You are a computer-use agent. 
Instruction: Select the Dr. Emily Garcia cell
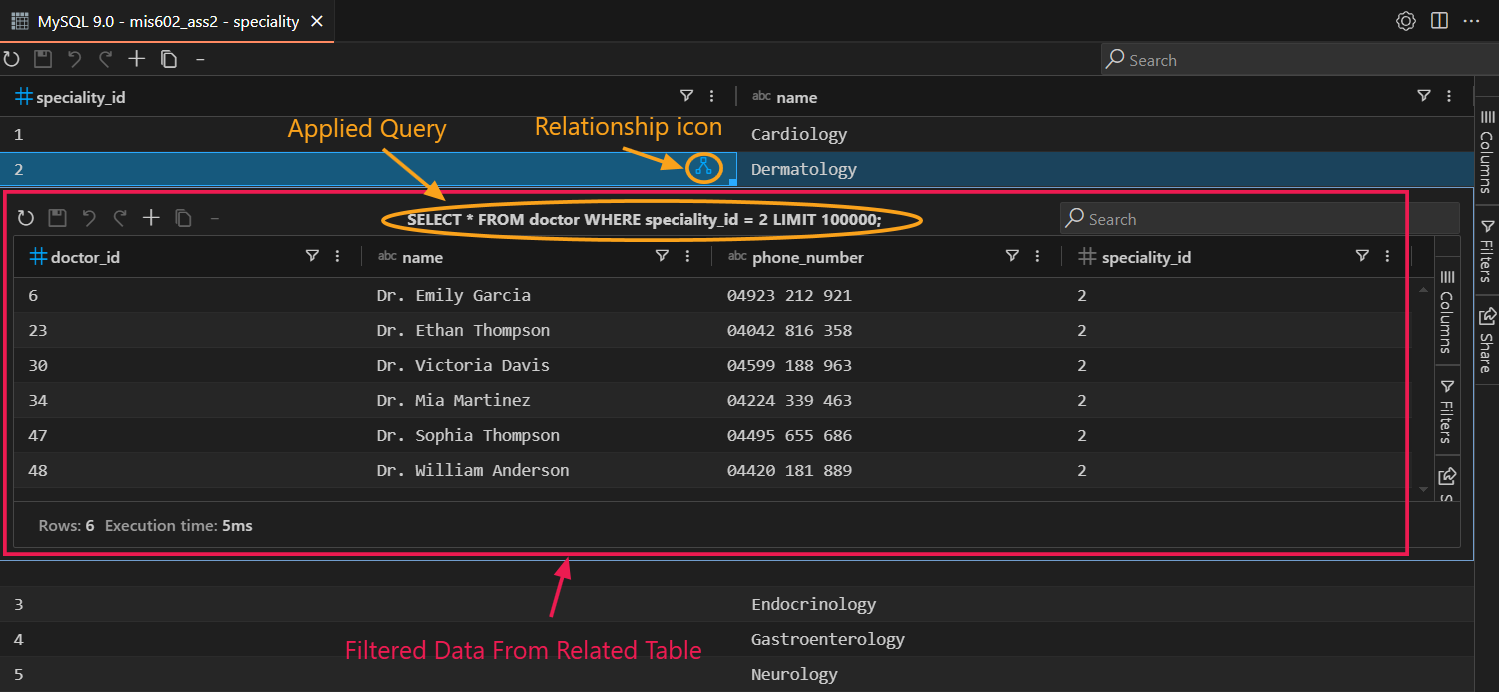[537, 295]
